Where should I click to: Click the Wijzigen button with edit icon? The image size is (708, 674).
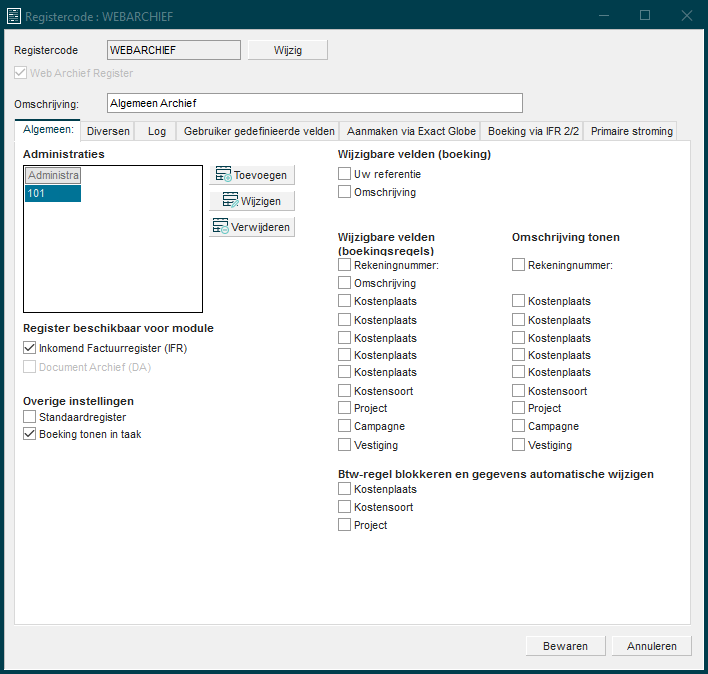[x=252, y=201]
